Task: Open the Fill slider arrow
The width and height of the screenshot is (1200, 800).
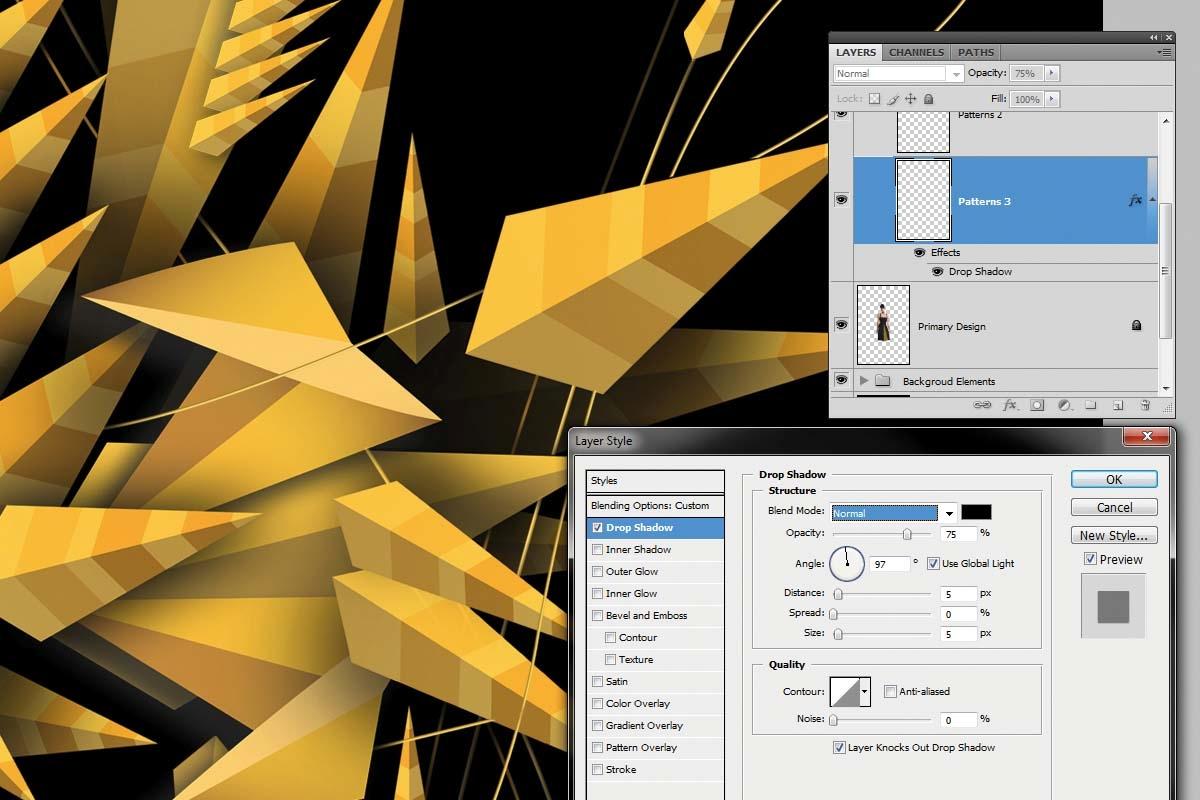Action: click(1051, 99)
